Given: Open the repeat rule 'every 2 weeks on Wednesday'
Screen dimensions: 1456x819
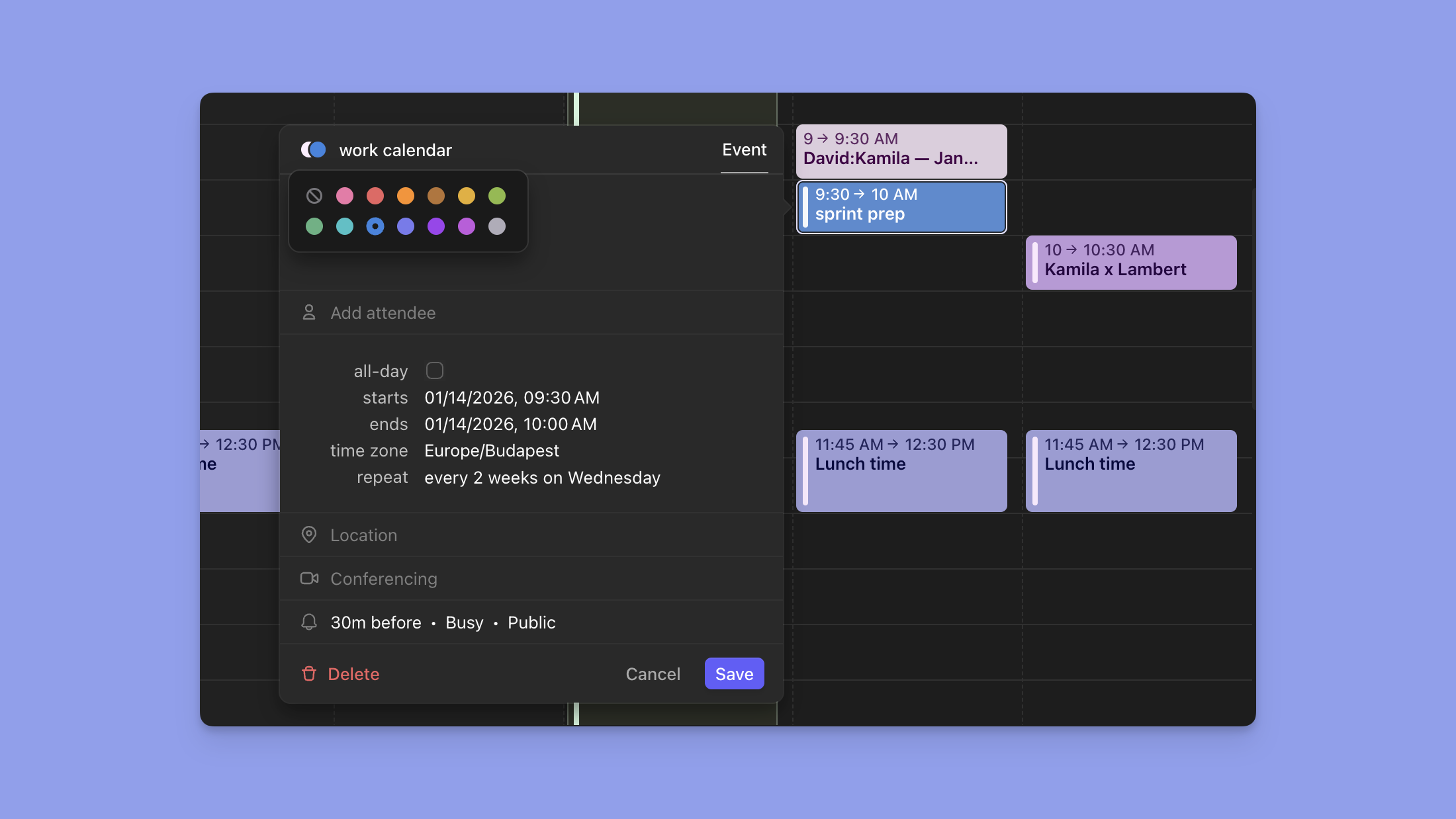Looking at the screenshot, I should click(x=542, y=477).
